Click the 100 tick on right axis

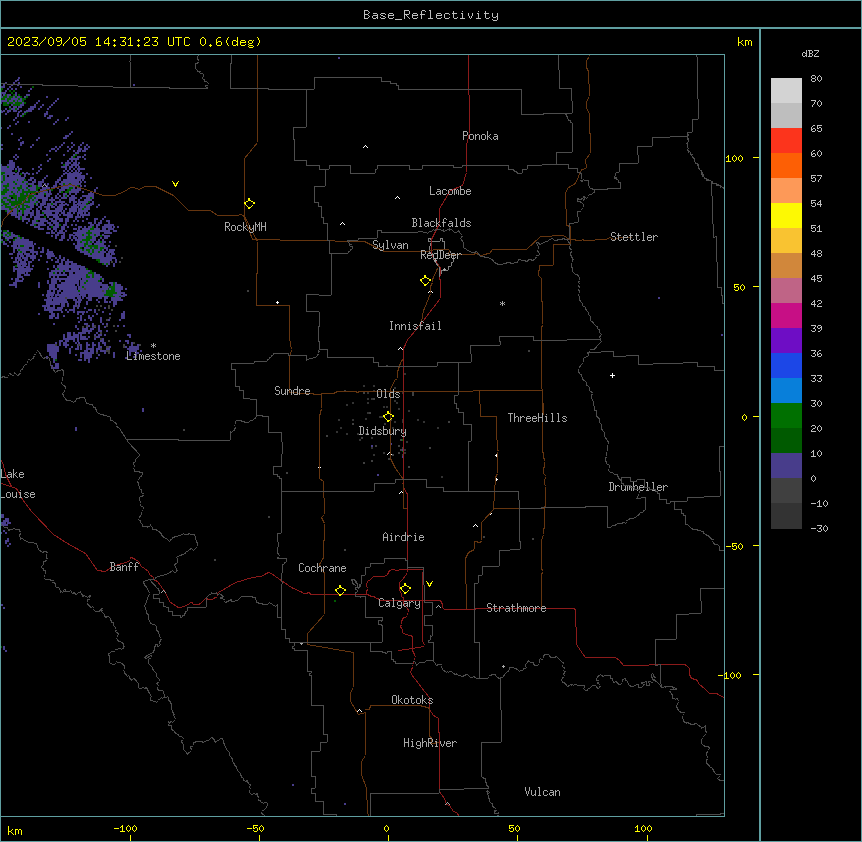(x=734, y=158)
